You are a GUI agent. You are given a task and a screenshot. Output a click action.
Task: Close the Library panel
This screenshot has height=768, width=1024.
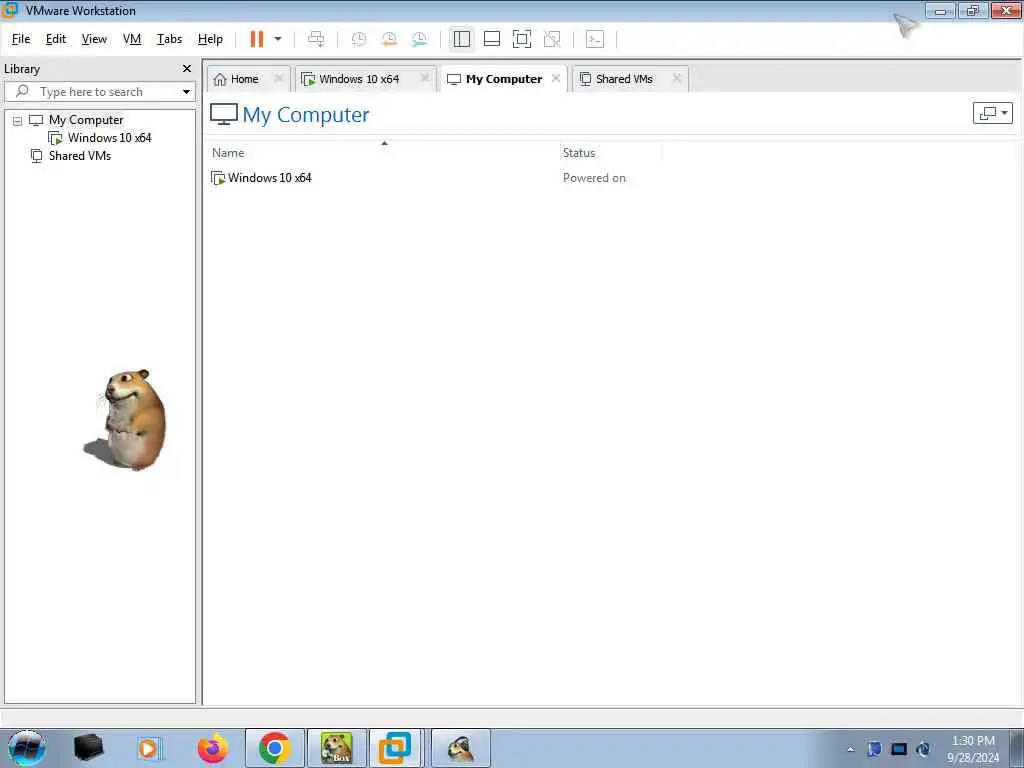point(187,69)
